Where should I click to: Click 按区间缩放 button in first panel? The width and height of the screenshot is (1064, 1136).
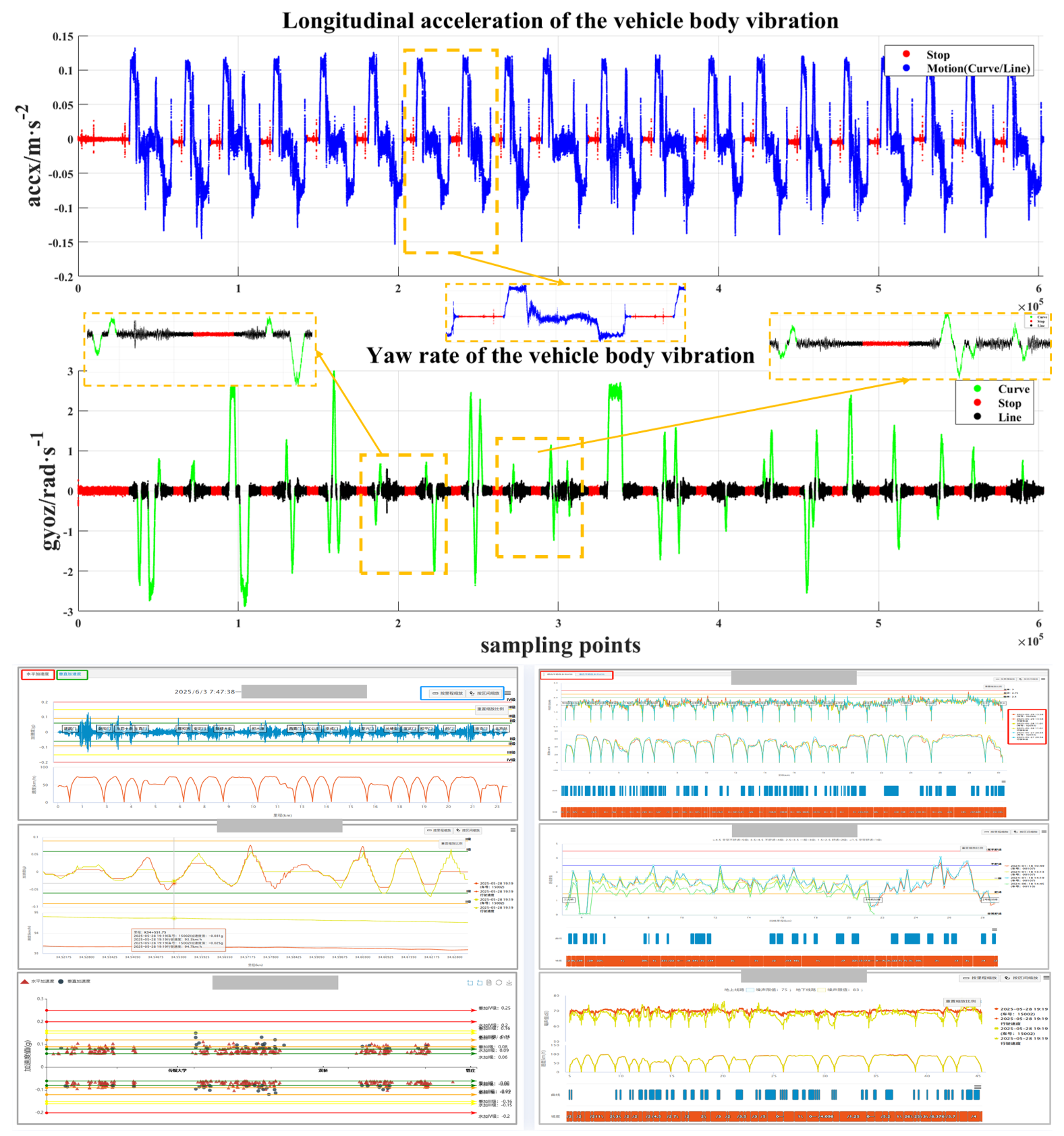(484, 693)
